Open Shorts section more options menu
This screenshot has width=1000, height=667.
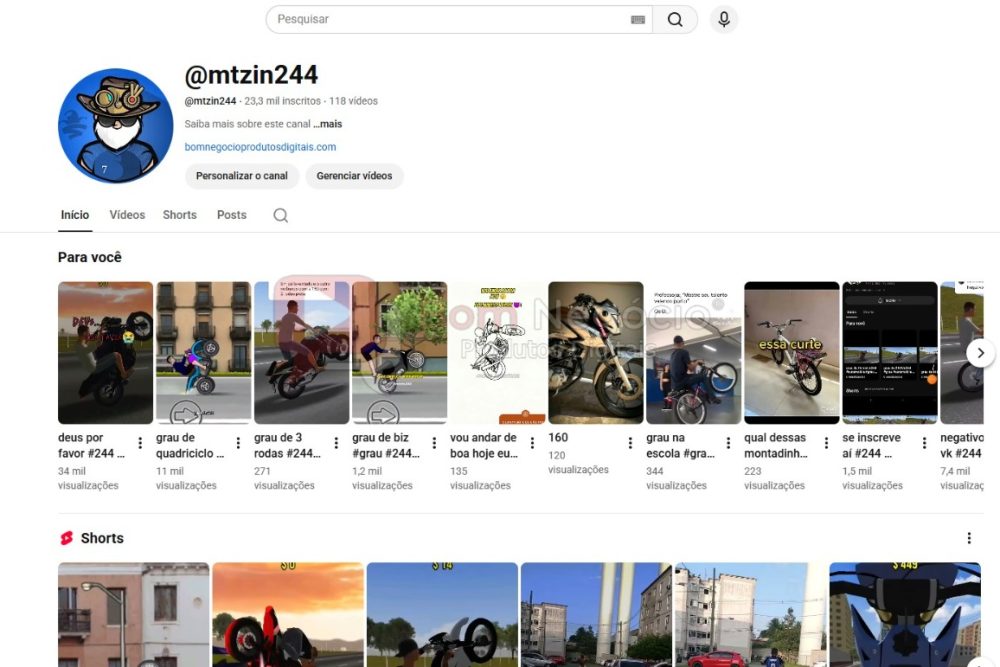point(968,538)
